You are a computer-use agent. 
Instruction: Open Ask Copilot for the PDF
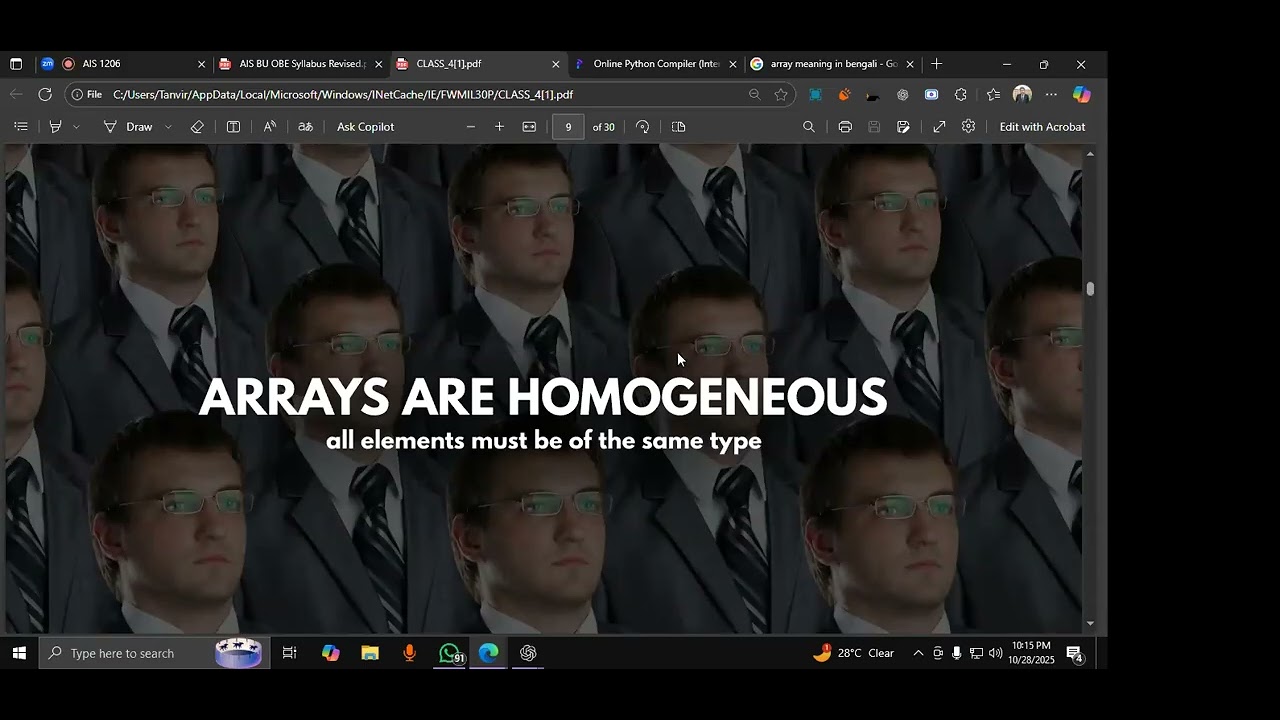point(365,127)
